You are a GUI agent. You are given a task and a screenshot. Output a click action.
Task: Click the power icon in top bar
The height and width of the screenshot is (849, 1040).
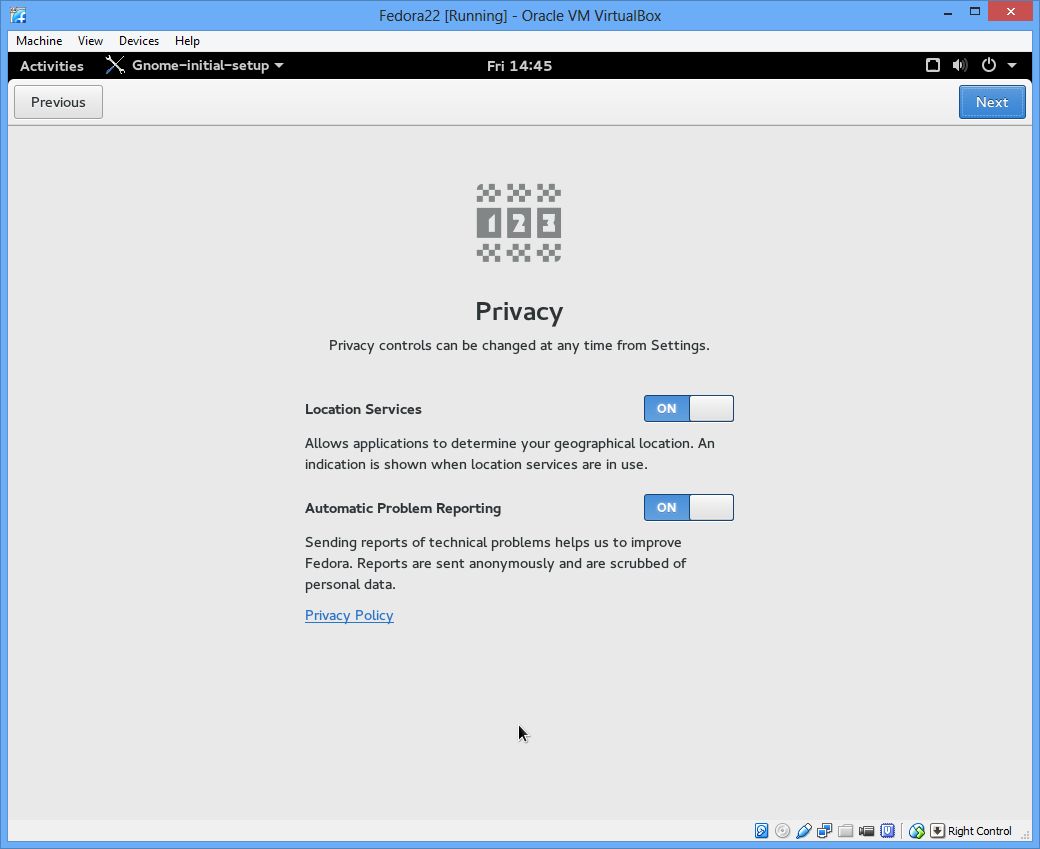(989, 65)
